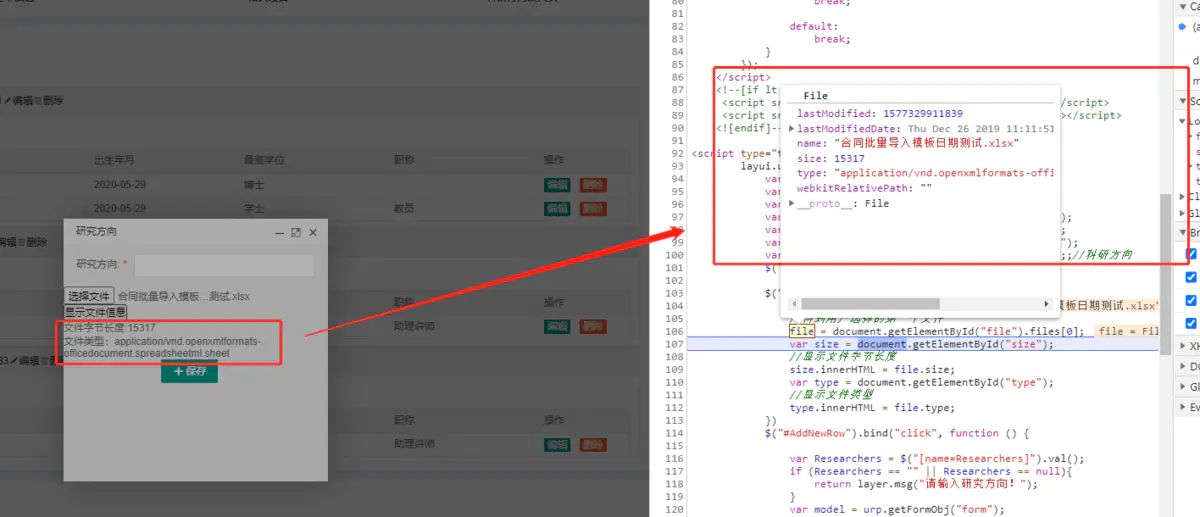
Task: Click 编辑 in the 教员 row
Action: tap(557, 208)
